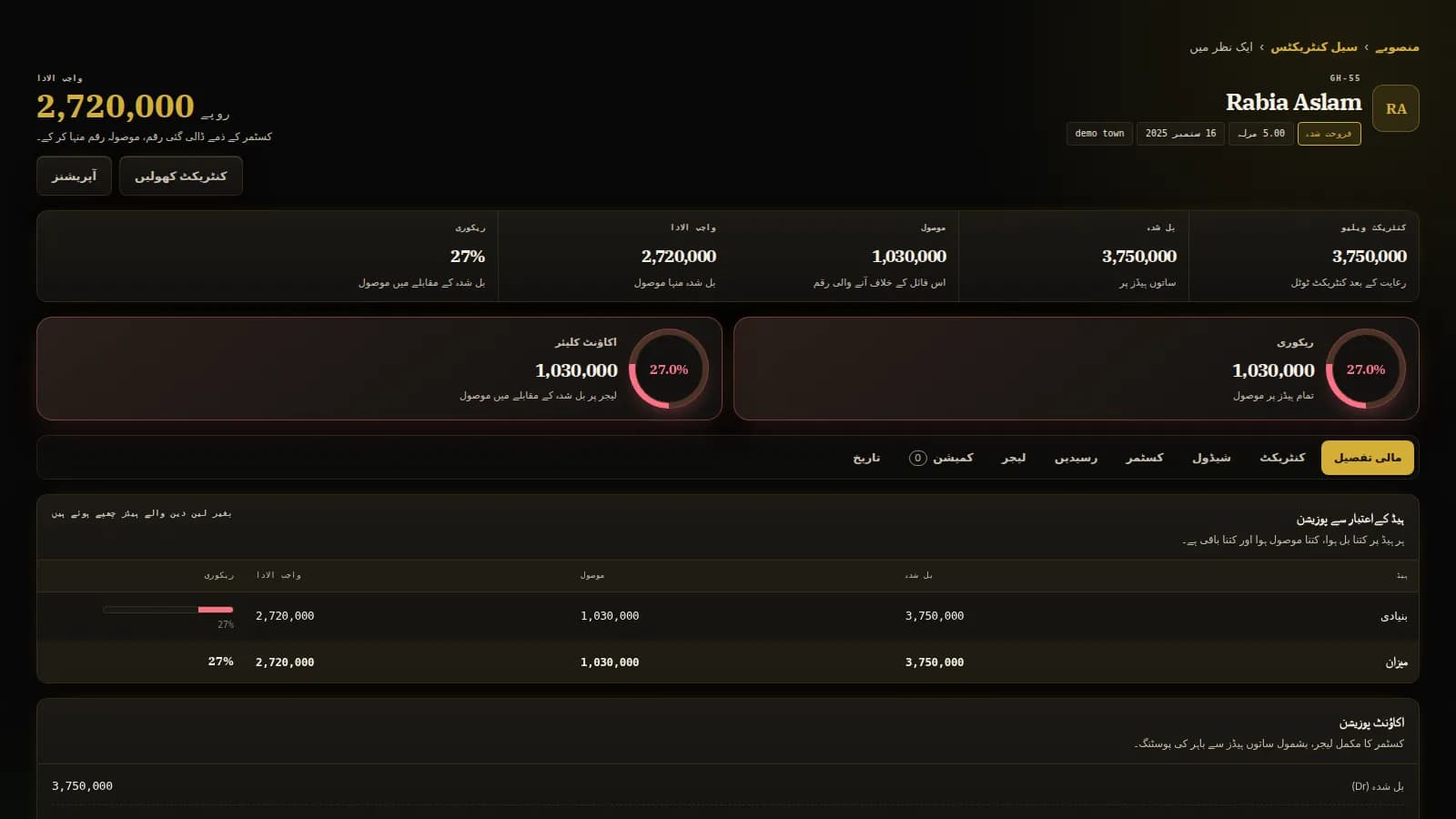Switch to the 'شیڈول' tab

click(x=1211, y=458)
